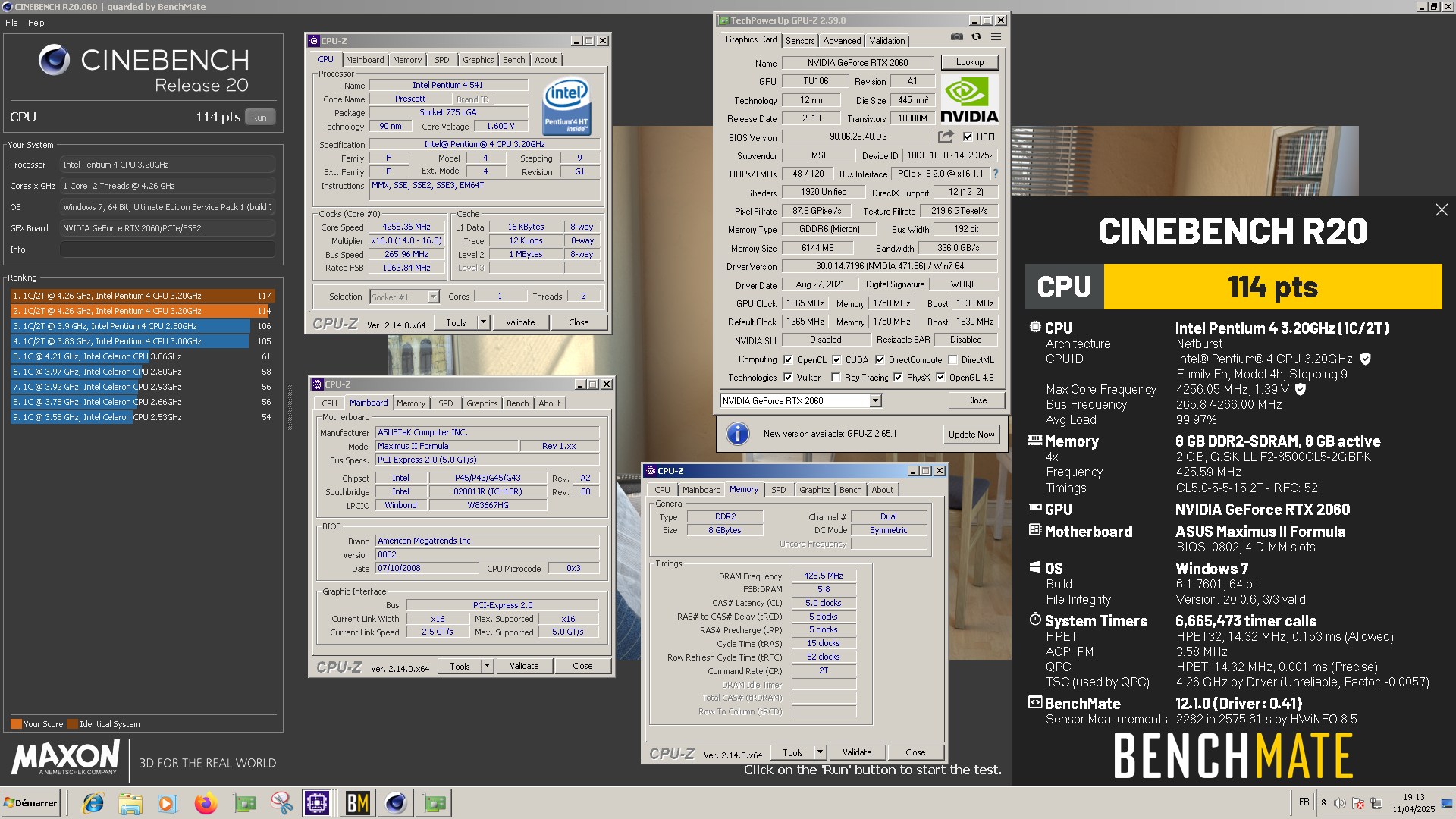Click the Bus Interface question mark icon
Viewport: 1456px width, 819px height.
pyautogui.click(x=996, y=174)
